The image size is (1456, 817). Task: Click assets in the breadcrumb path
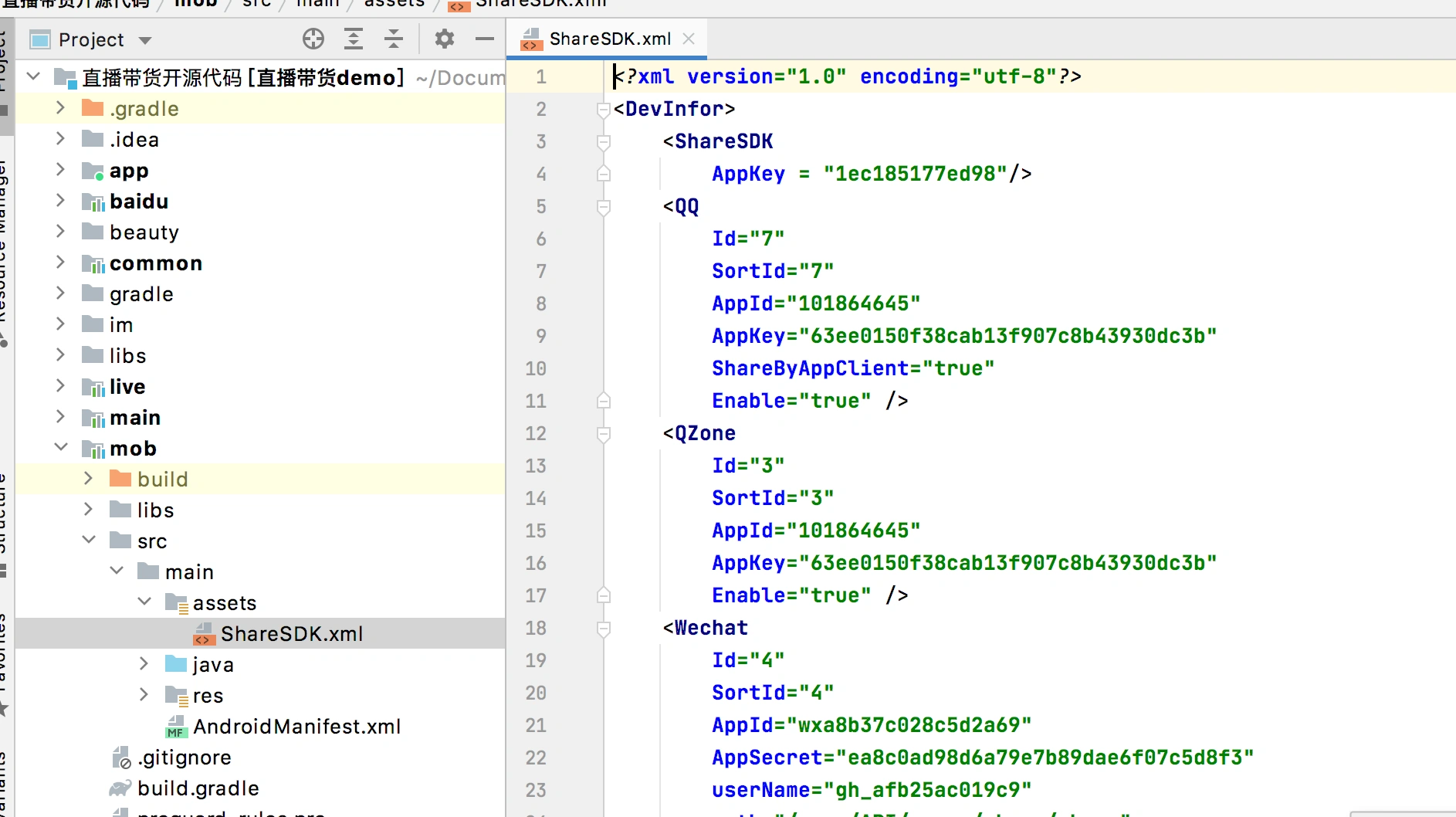(x=394, y=4)
